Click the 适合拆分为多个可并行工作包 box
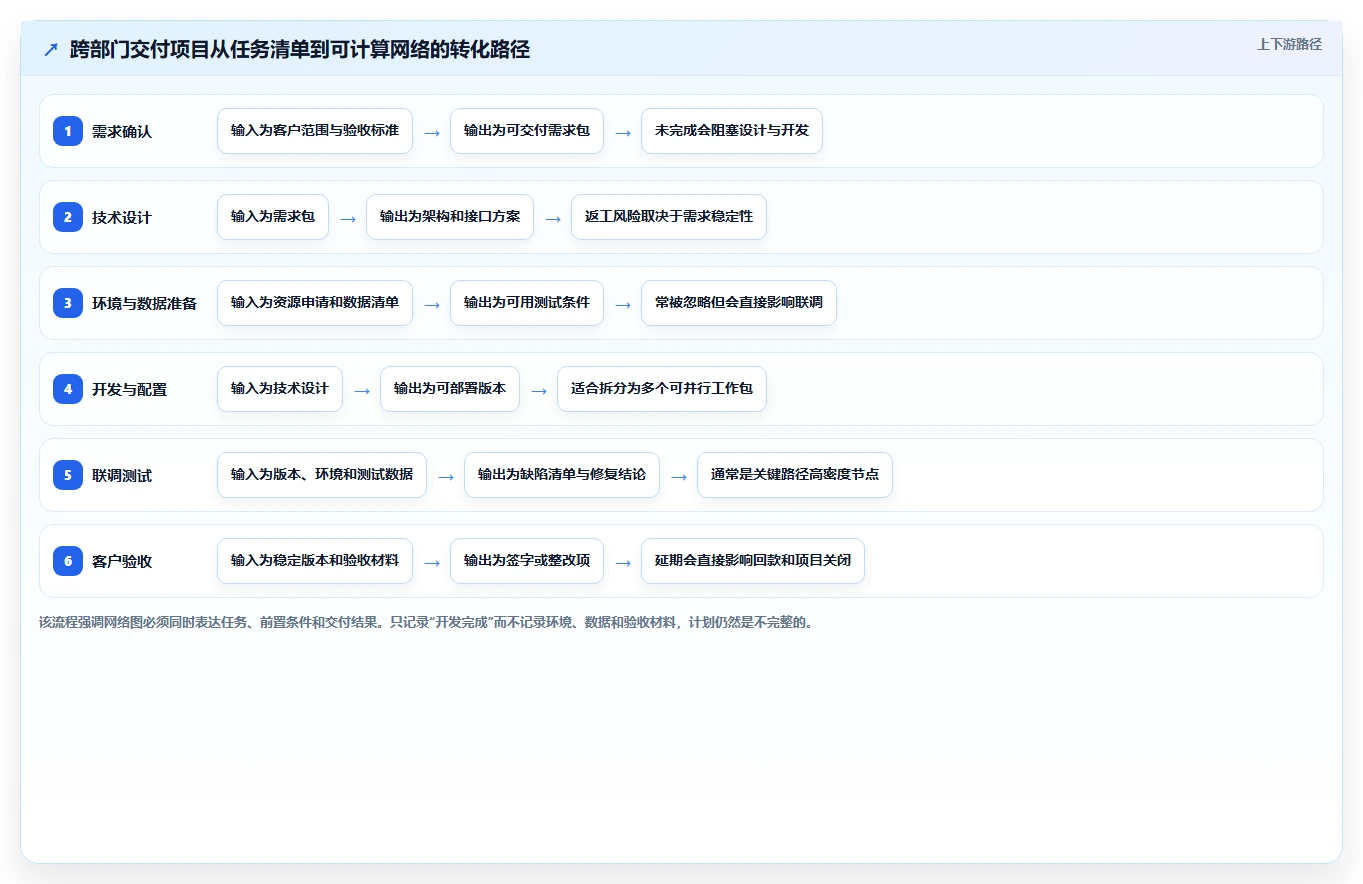Image resolution: width=1363 pixels, height=884 pixels. point(662,389)
